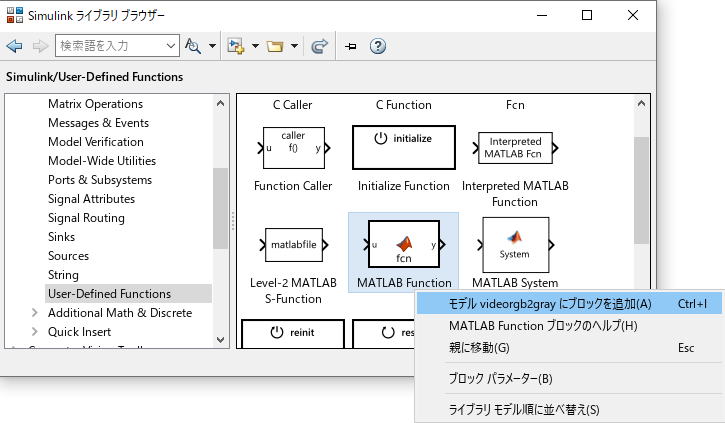This screenshot has height=423, width=725.
Task: Open MATLAB Function block help entry
Action: tap(569, 326)
